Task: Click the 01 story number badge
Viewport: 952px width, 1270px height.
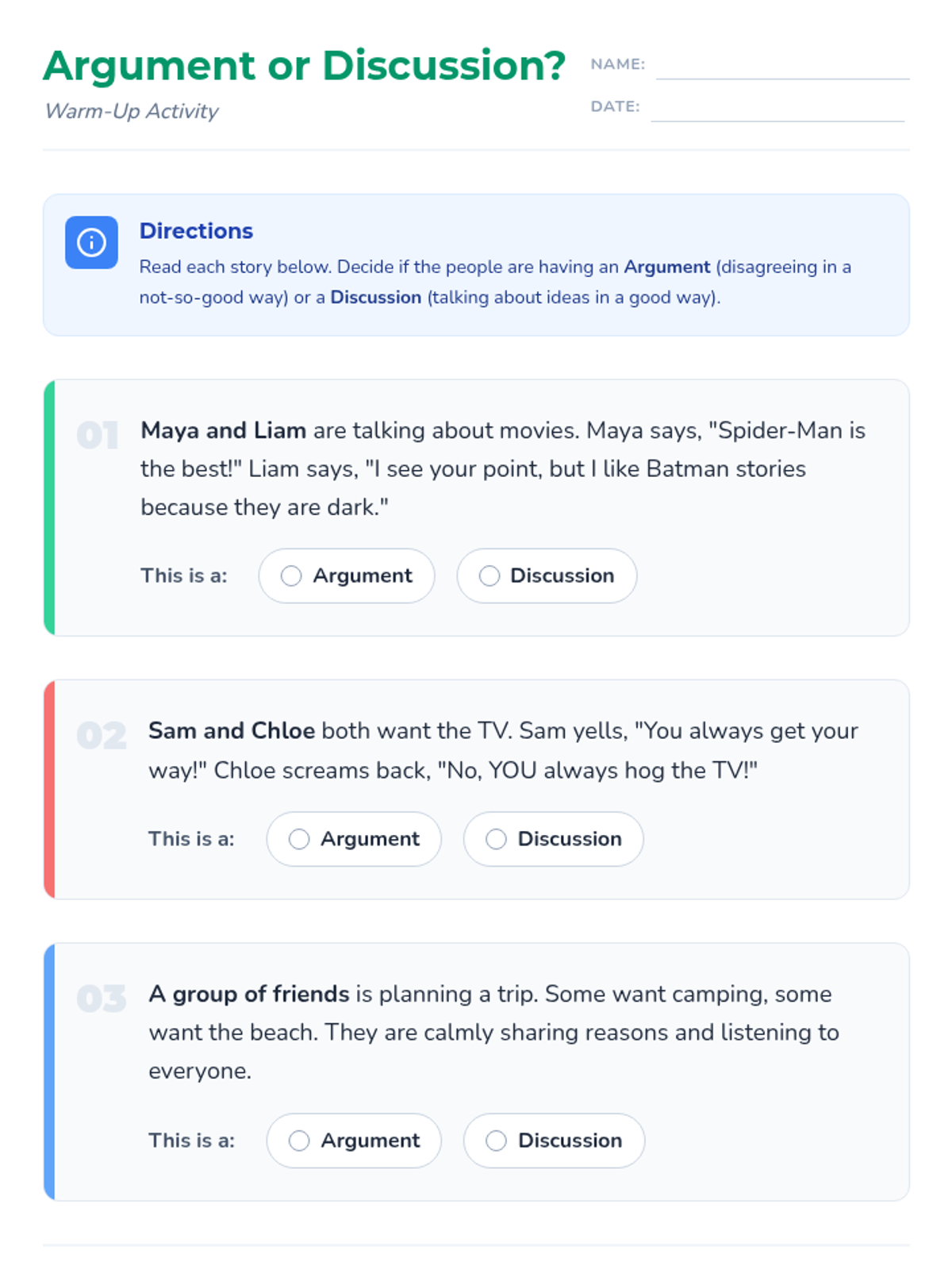Action: 98,435
